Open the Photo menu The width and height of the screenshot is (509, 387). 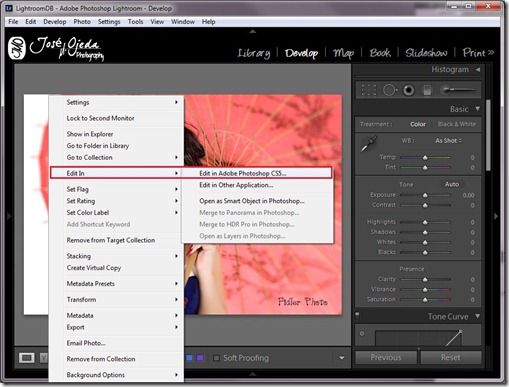pos(82,22)
